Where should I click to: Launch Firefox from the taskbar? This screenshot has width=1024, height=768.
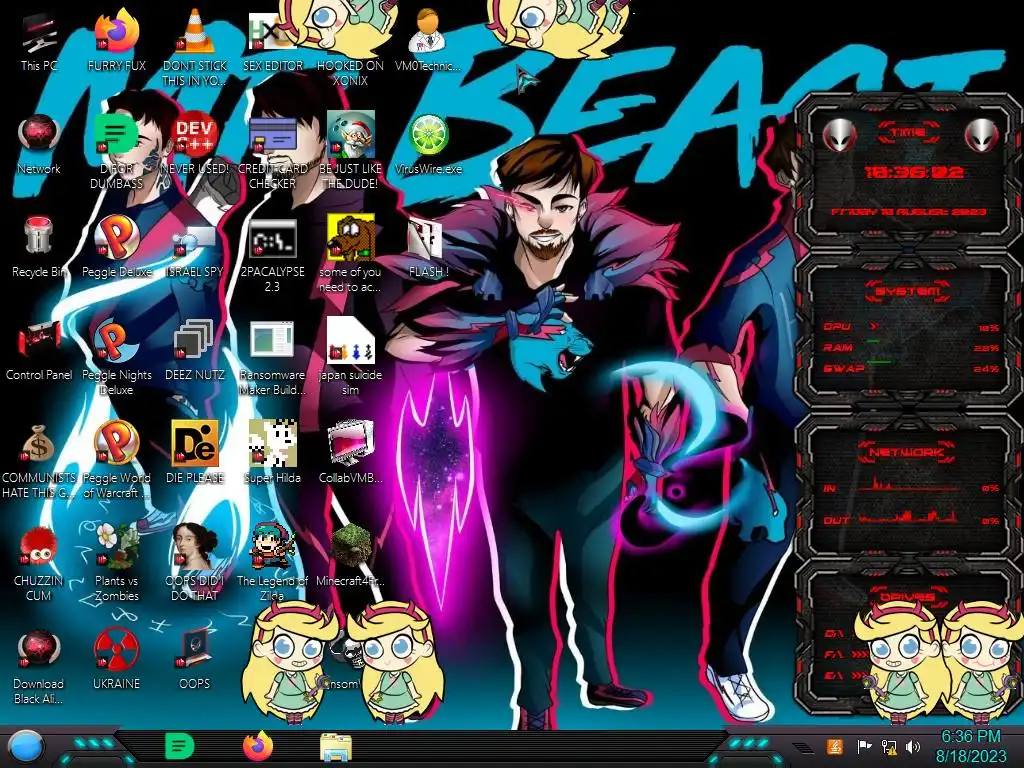(x=258, y=746)
